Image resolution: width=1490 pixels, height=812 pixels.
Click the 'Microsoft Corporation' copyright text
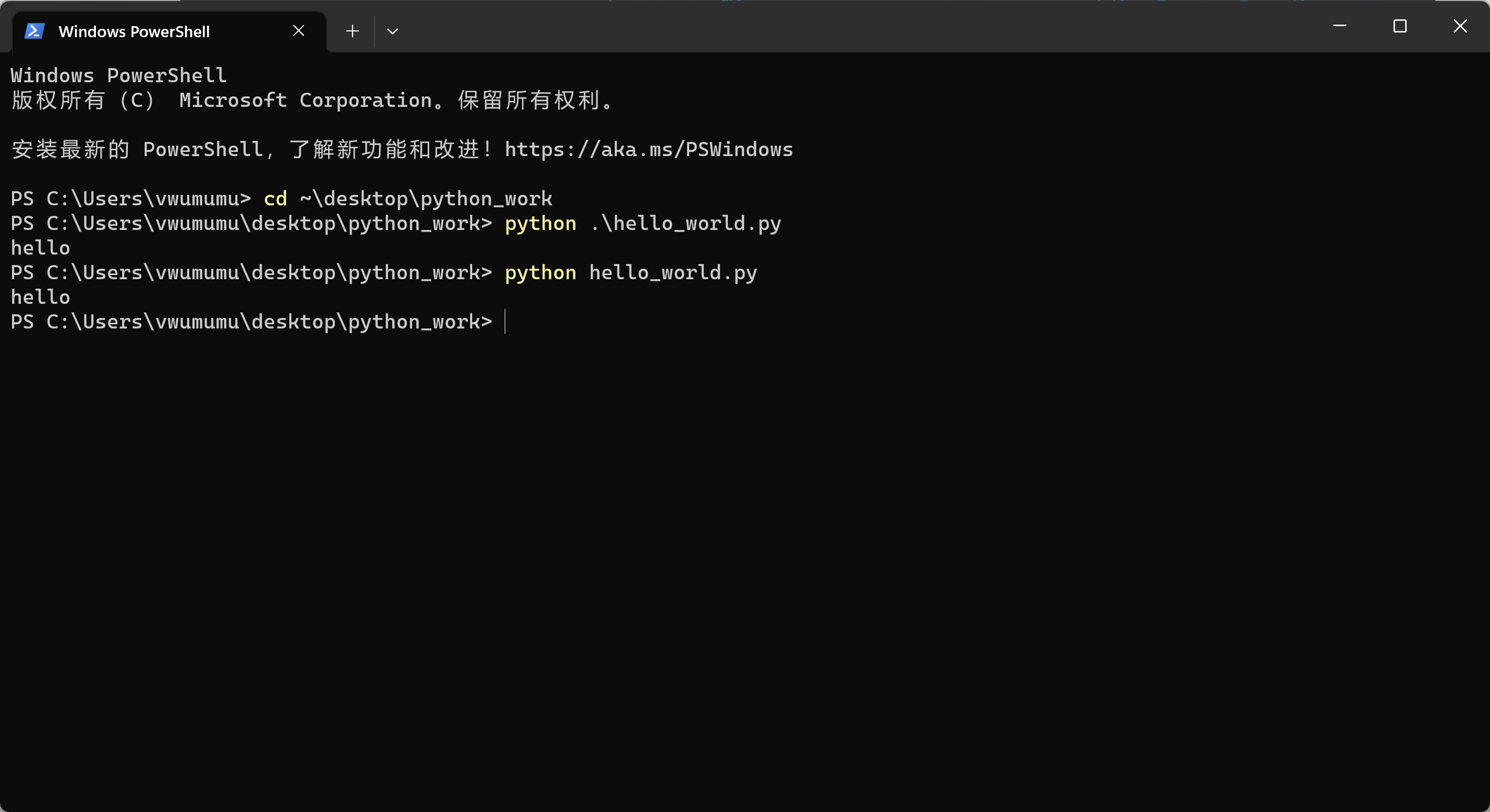click(x=306, y=101)
